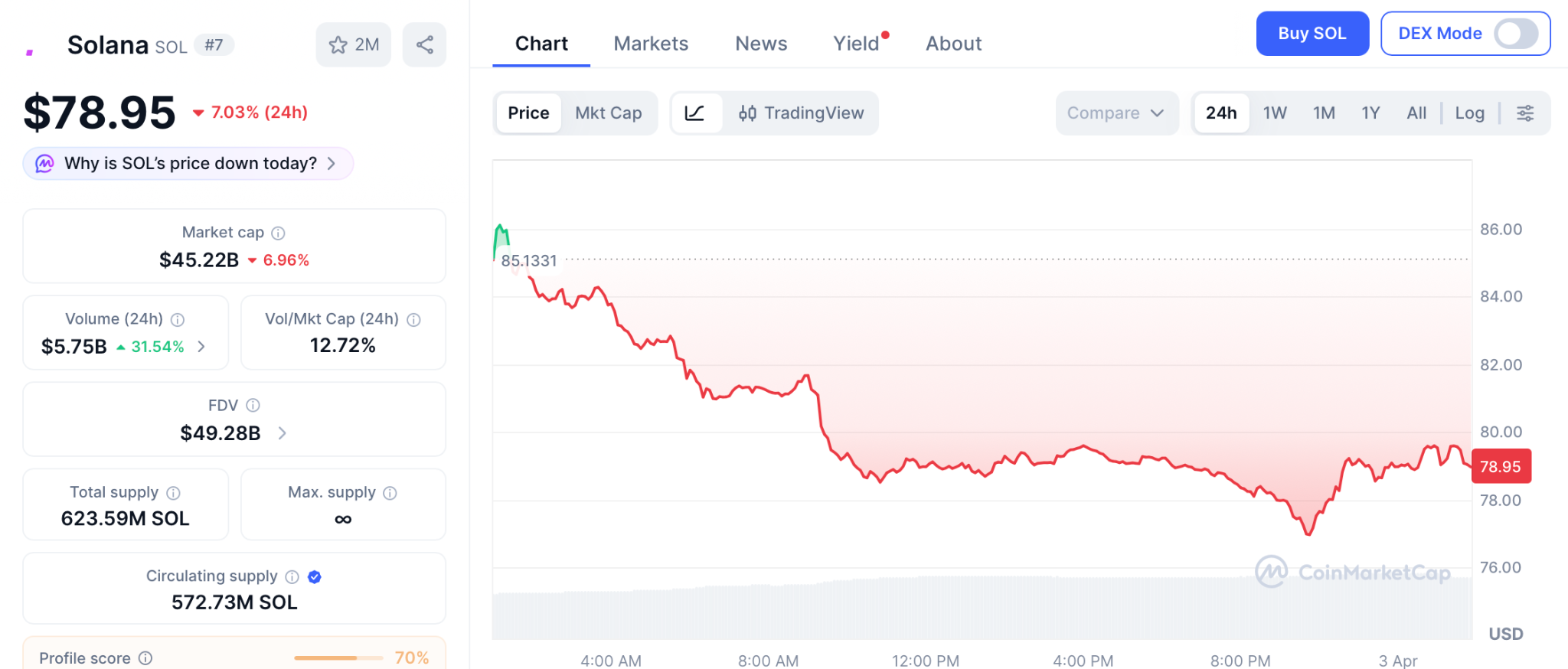Expand FDV details chevron
Viewport: 1568px width, 669px height.
pyautogui.click(x=283, y=433)
